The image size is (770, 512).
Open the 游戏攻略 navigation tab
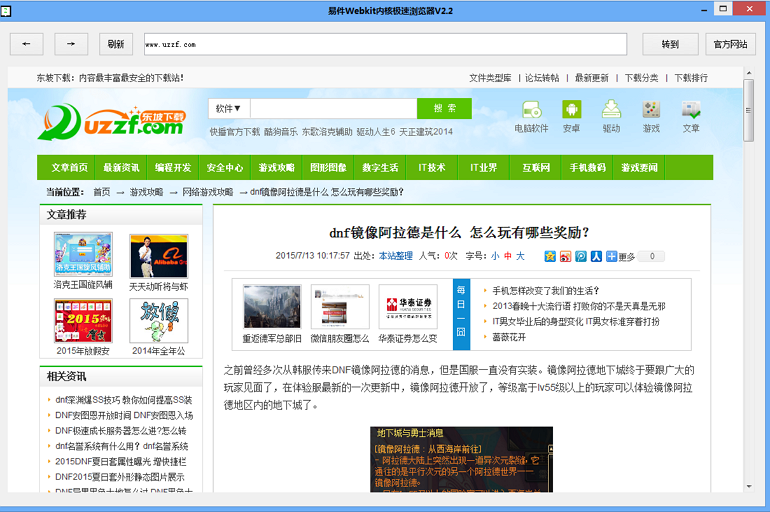(x=277, y=168)
